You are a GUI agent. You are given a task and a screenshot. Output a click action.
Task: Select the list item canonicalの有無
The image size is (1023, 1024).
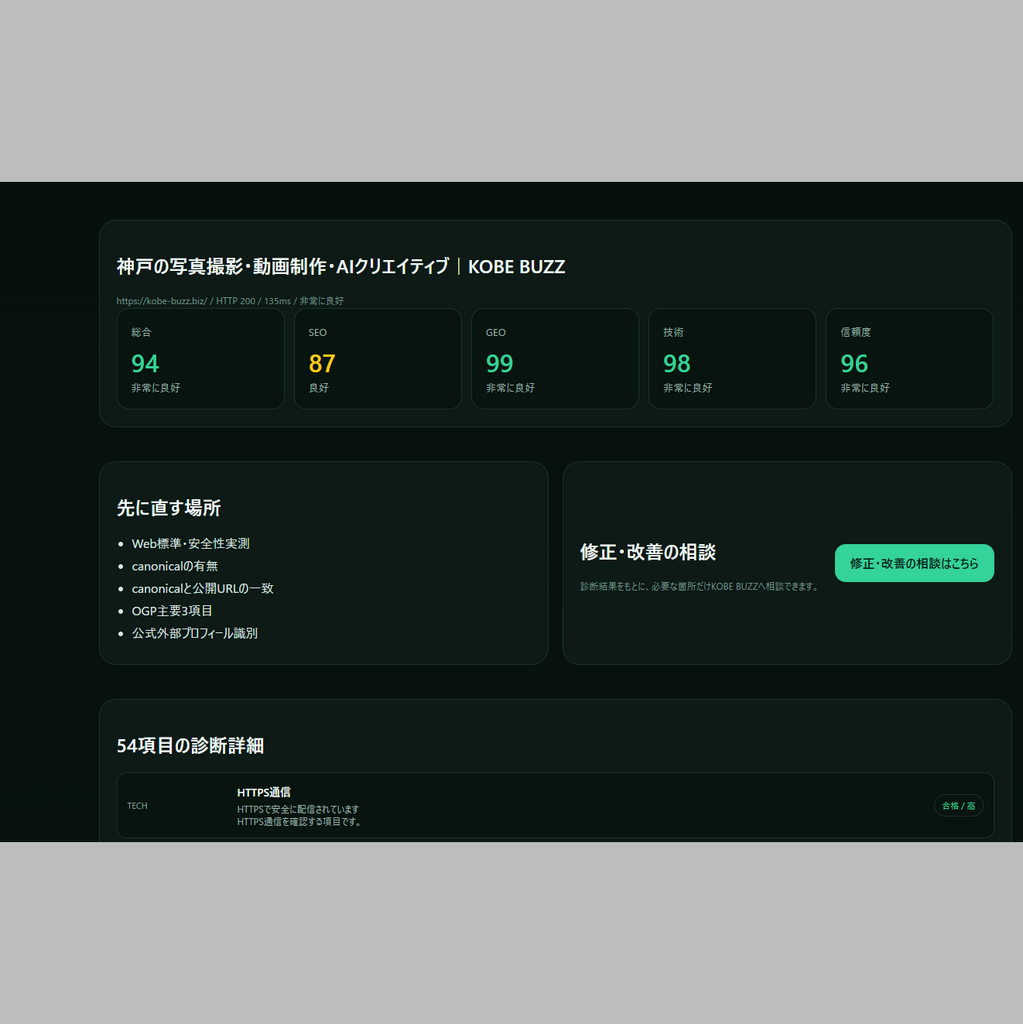[x=174, y=566]
